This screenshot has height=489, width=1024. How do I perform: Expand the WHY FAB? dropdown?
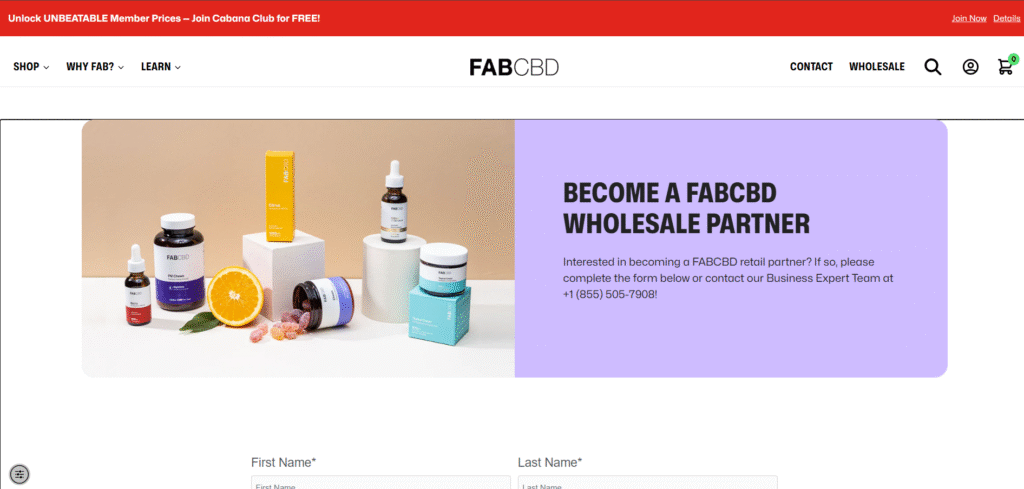pyautogui.click(x=95, y=67)
